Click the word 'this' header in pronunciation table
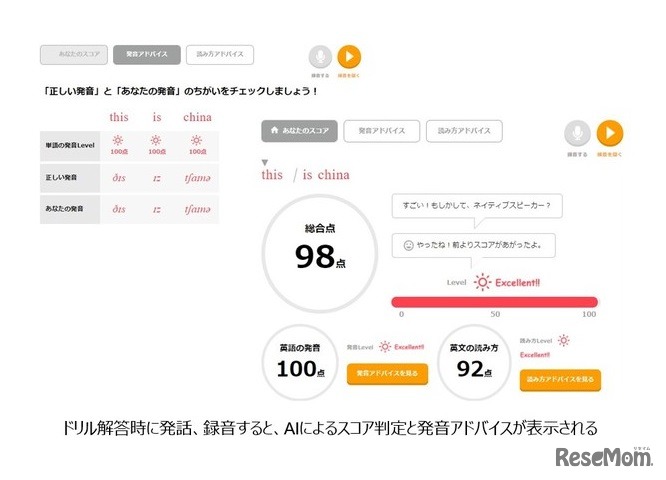This screenshot has height=480, width=666. 119,117
